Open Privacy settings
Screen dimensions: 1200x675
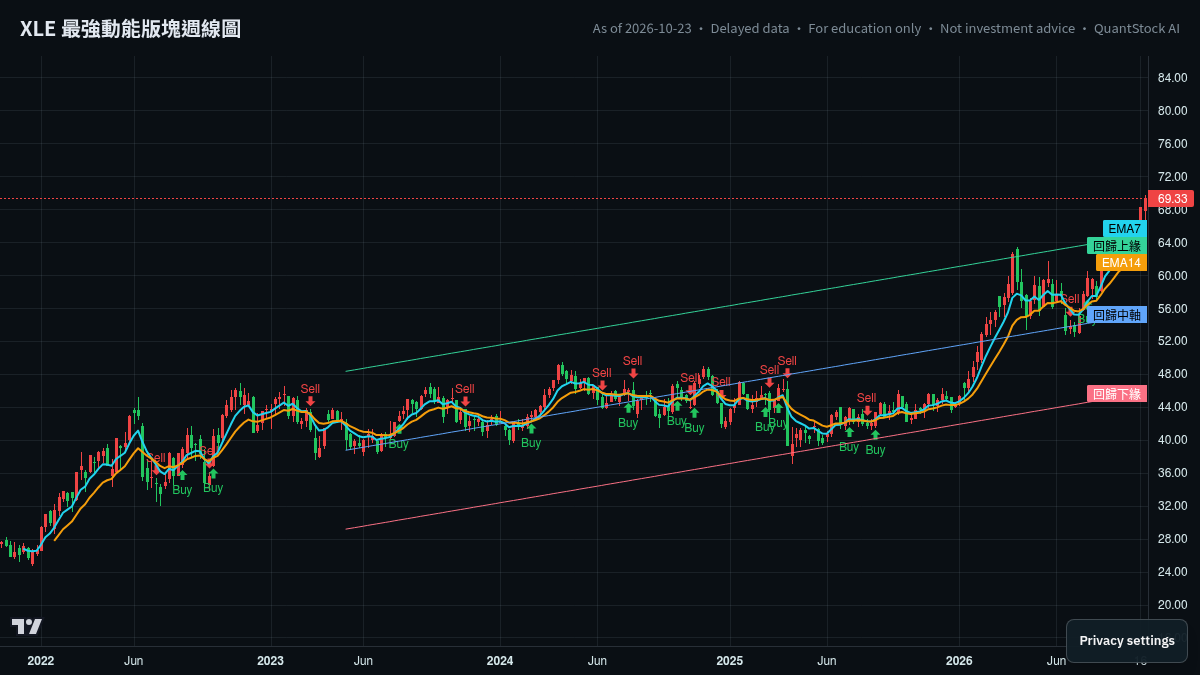(1127, 641)
